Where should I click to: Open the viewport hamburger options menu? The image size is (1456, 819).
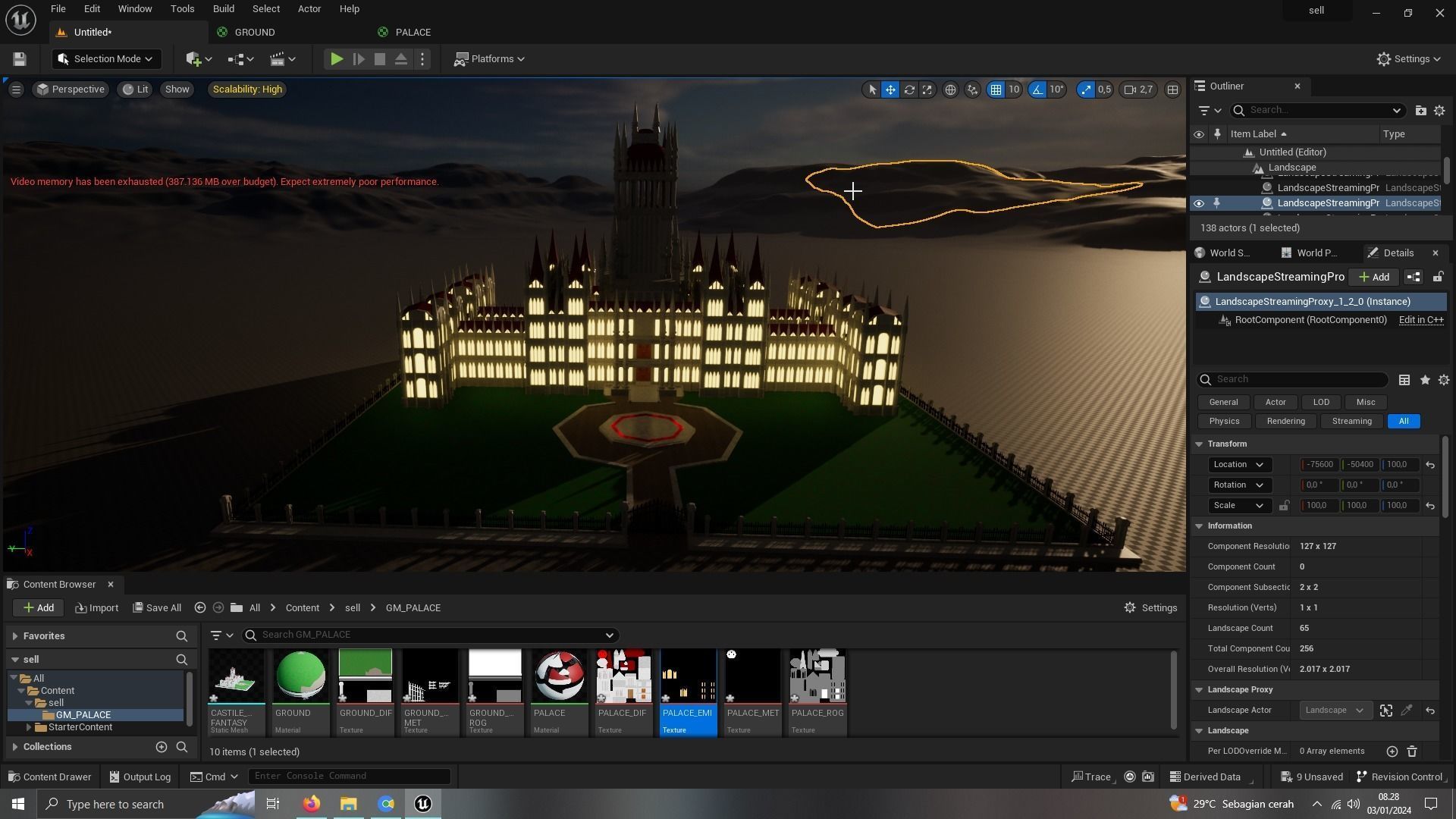pos(16,89)
